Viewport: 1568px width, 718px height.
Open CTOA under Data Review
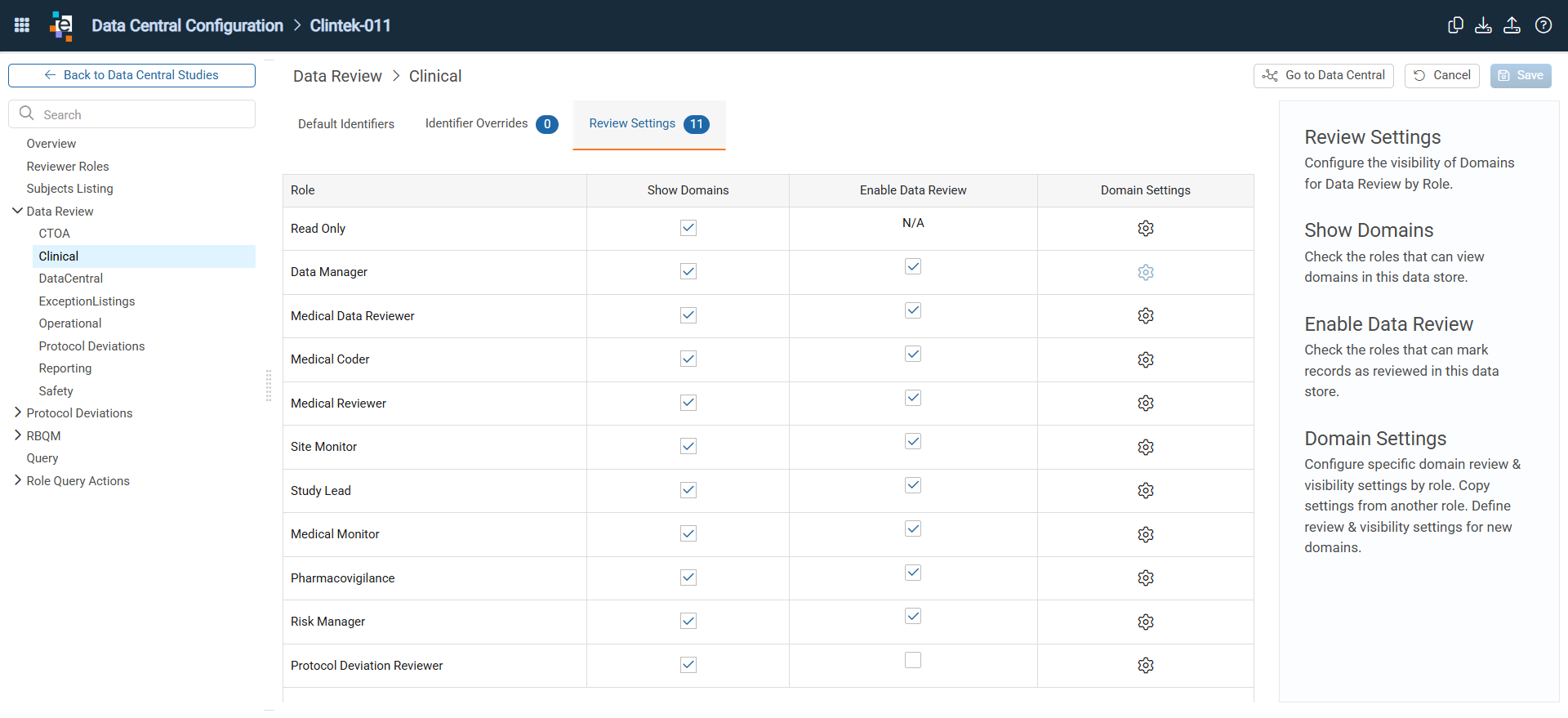click(55, 234)
